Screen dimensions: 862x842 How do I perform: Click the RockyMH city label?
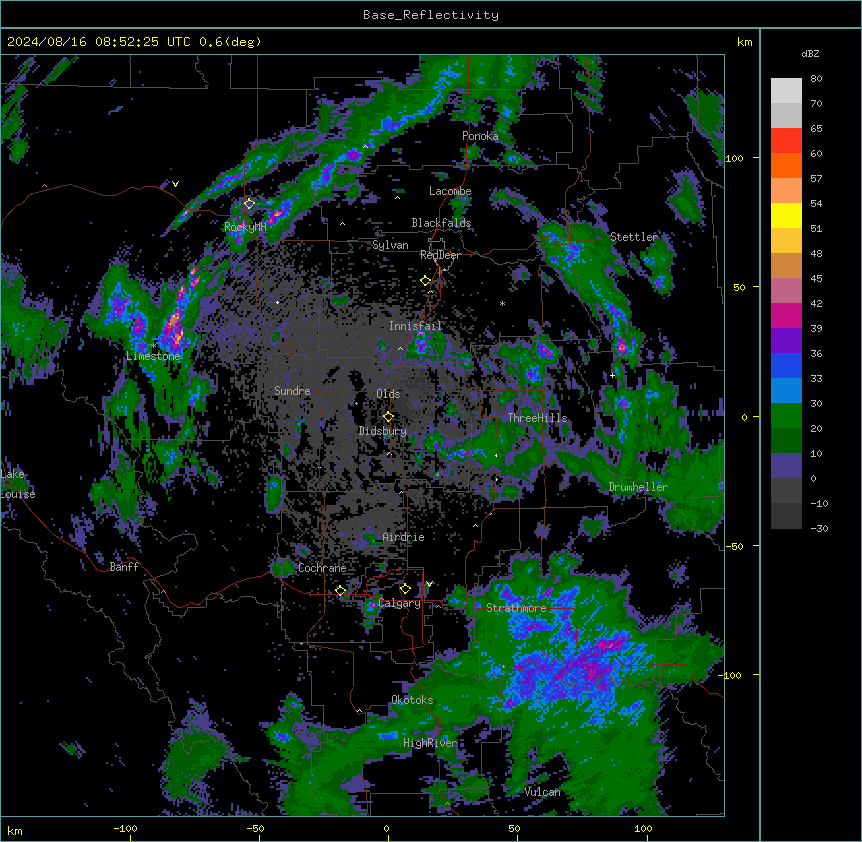pos(245,227)
